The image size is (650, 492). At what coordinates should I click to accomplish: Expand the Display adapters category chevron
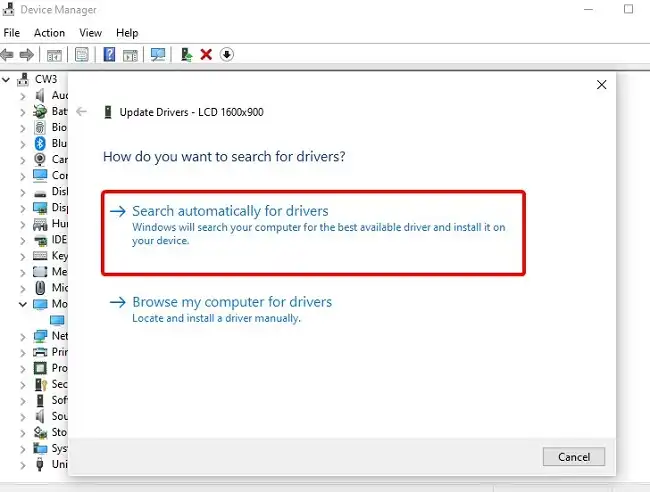[23, 208]
